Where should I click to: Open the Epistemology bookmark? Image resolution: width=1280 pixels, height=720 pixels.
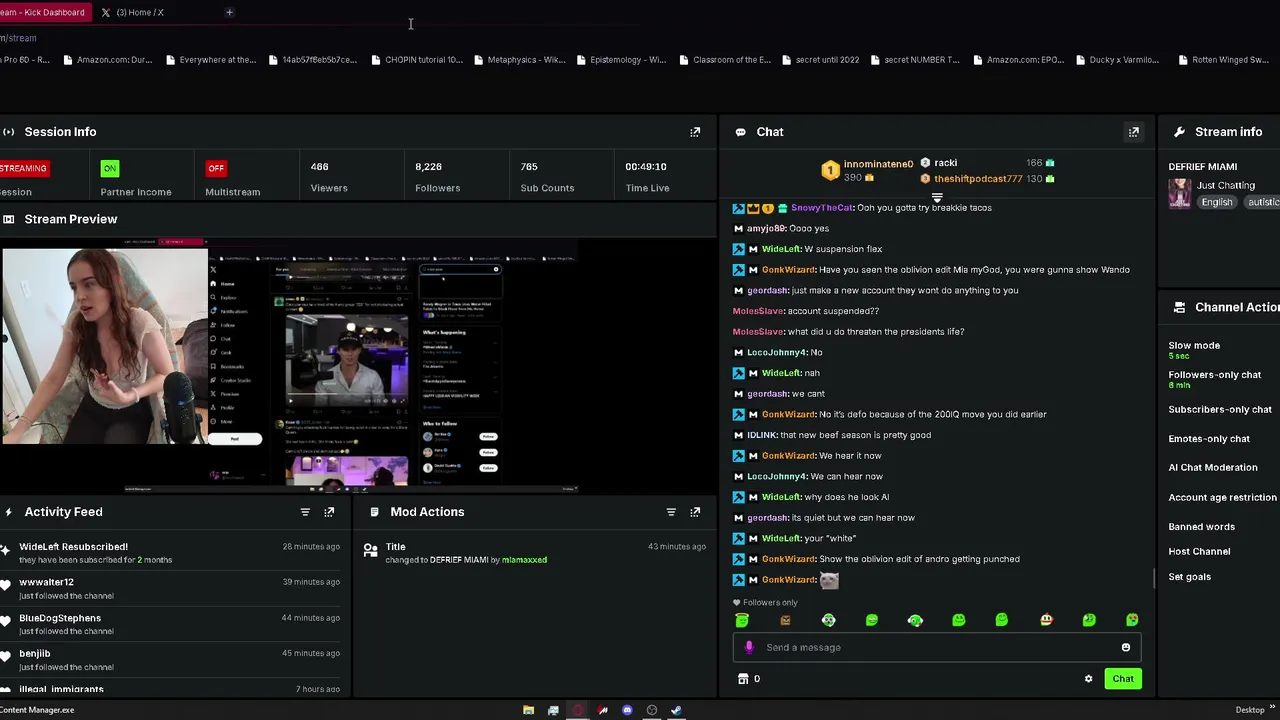click(x=622, y=60)
